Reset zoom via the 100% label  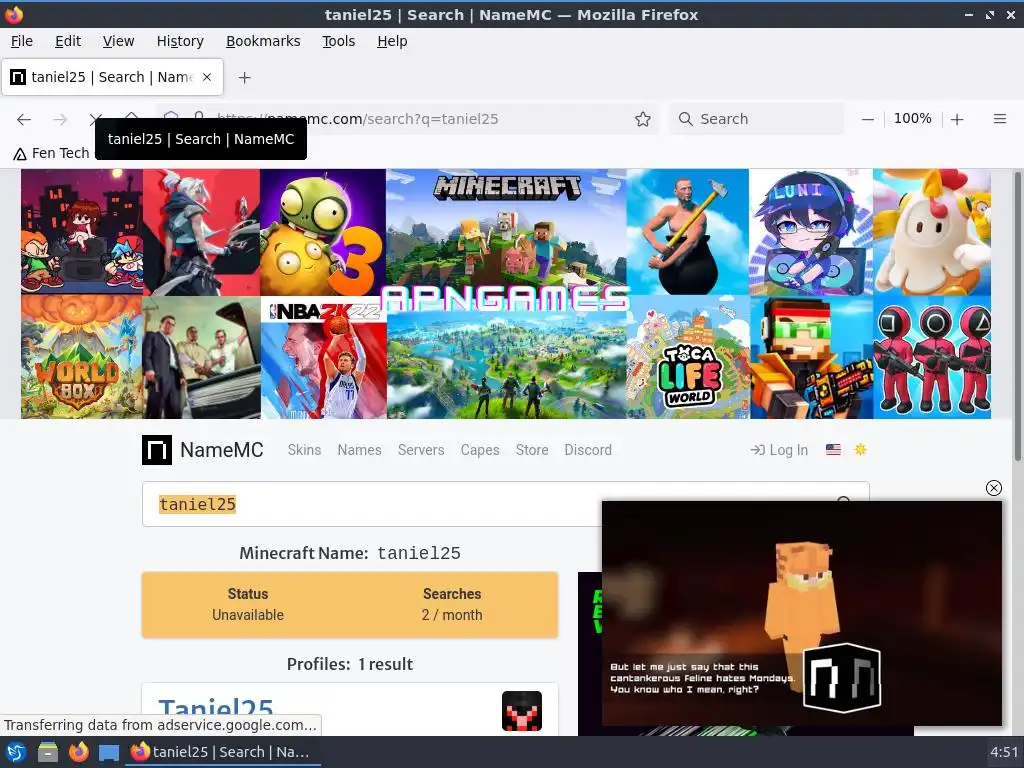[x=912, y=119]
